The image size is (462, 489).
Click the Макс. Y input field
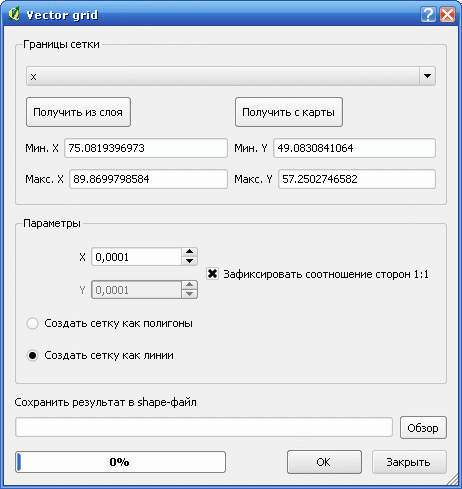click(x=357, y=179)
